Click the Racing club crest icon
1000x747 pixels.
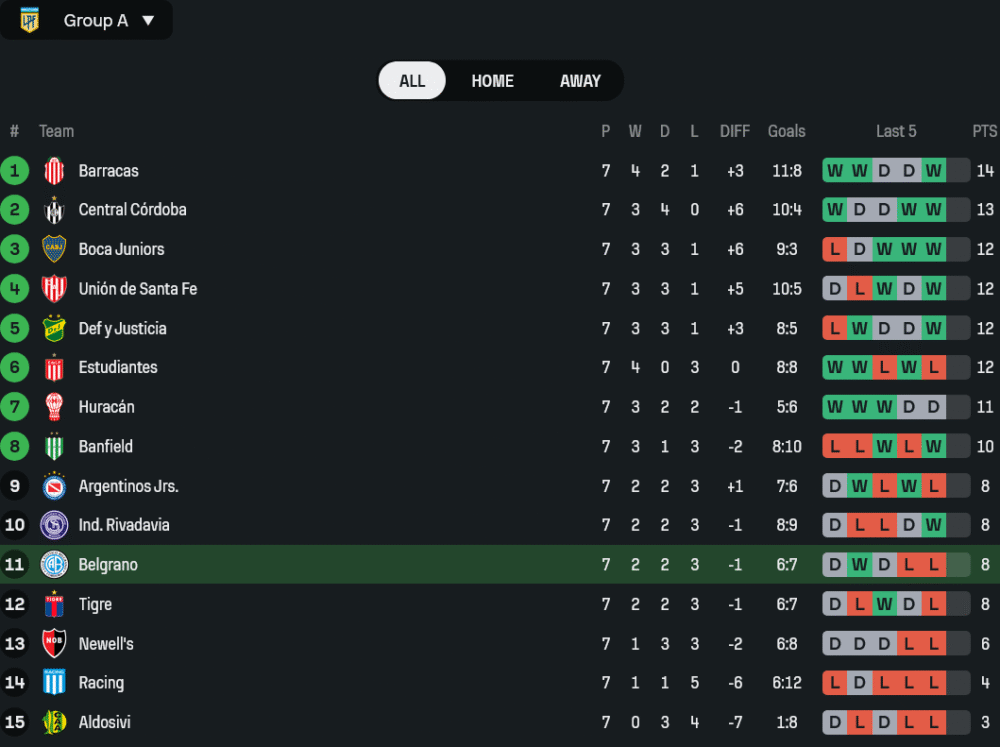pos(54,683)
